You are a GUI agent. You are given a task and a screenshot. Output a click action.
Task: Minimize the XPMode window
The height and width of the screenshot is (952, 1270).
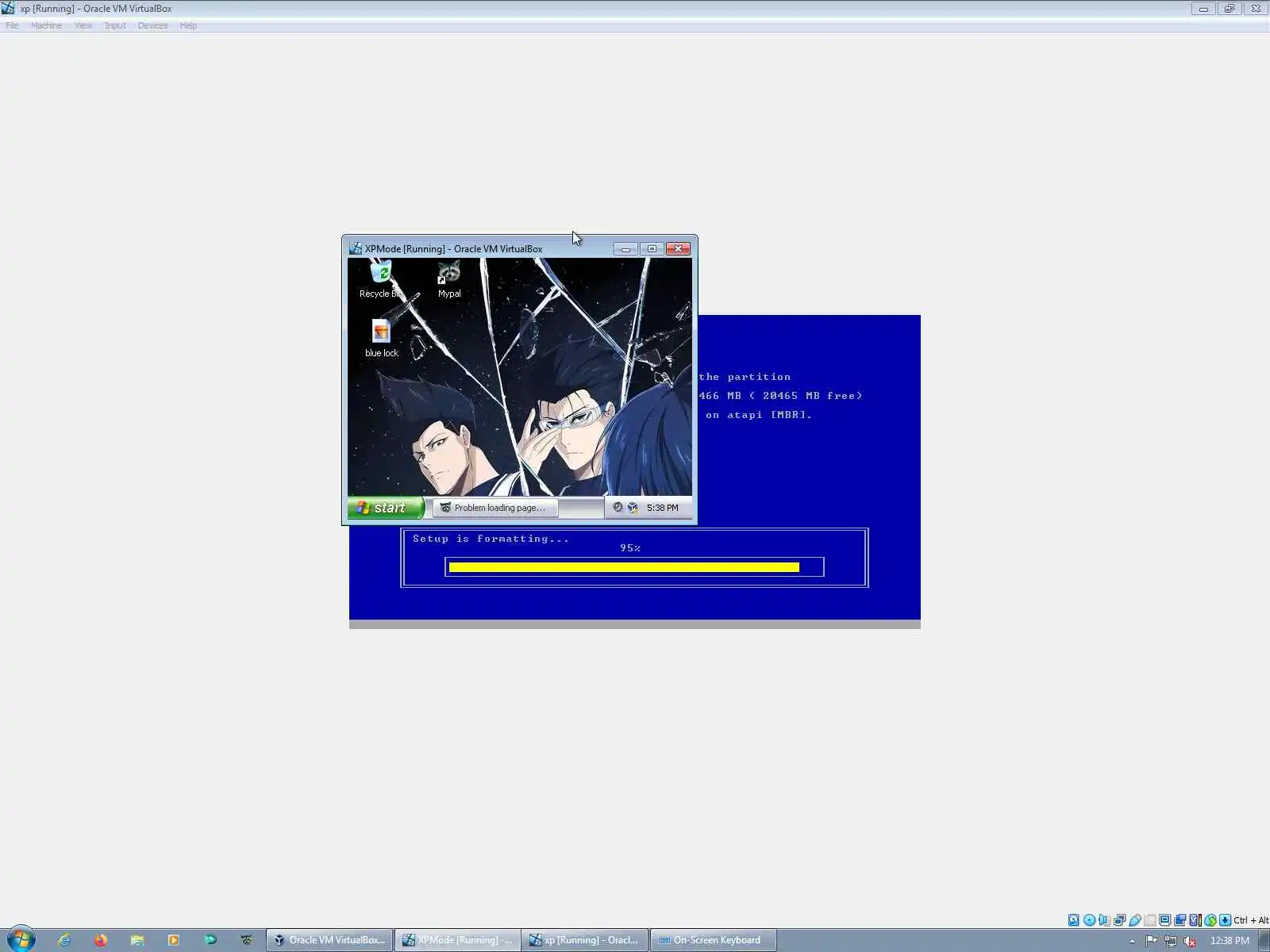coord(625,249)
